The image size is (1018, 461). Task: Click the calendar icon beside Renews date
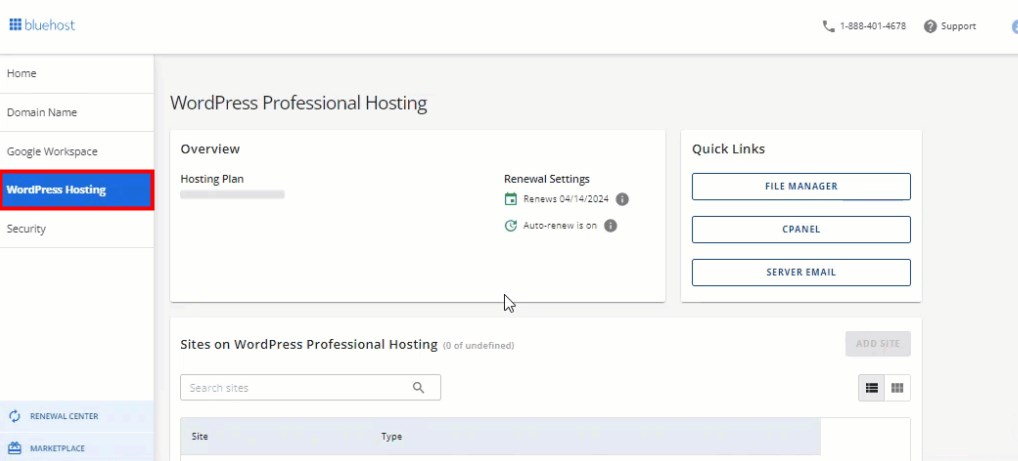pyautogui.click(x=511, y=199)
